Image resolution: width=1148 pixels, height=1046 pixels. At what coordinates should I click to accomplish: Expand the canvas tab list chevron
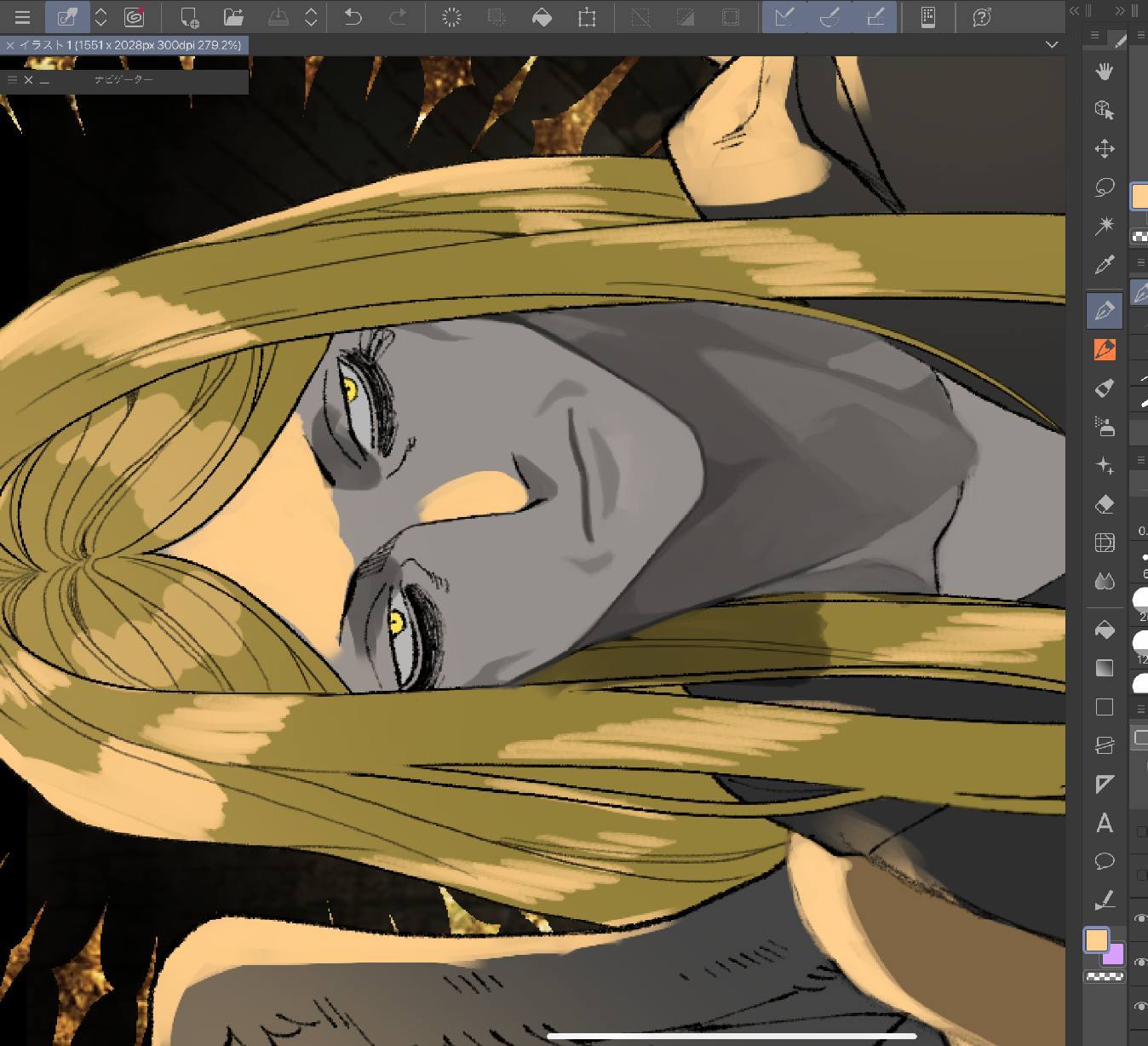point(1052,44)
